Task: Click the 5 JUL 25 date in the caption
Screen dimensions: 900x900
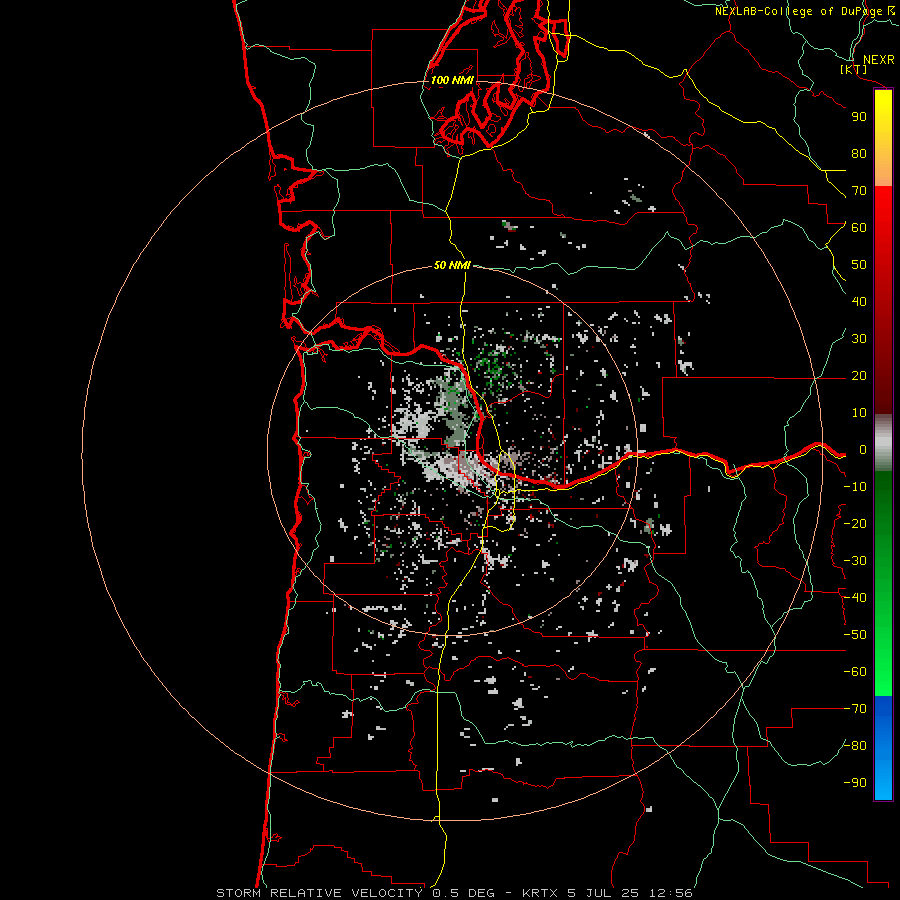Action: point(603,893)
